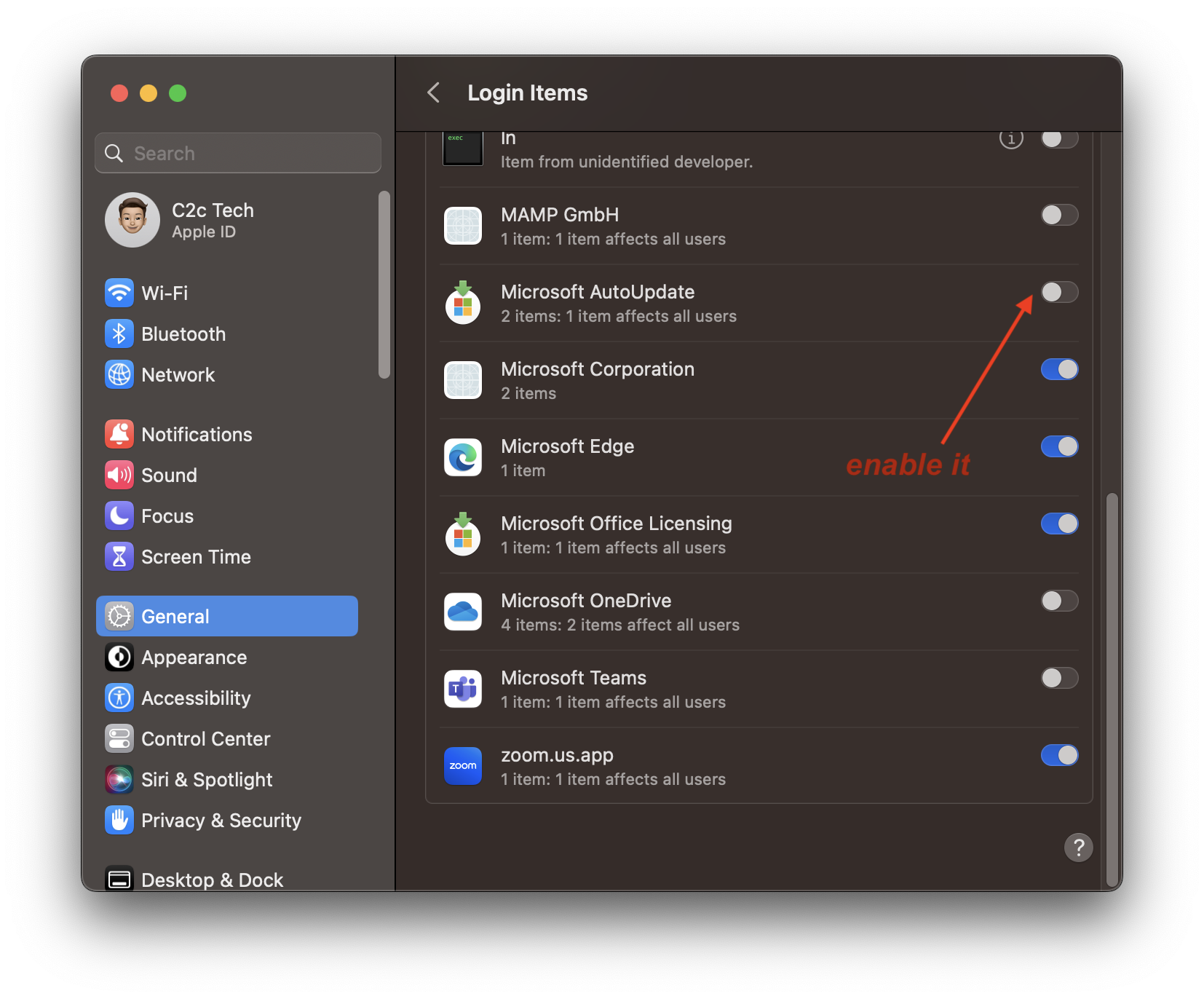Open the Sound settings icon
This screenshot has width=1204, height=999.
tap(119, 475)
